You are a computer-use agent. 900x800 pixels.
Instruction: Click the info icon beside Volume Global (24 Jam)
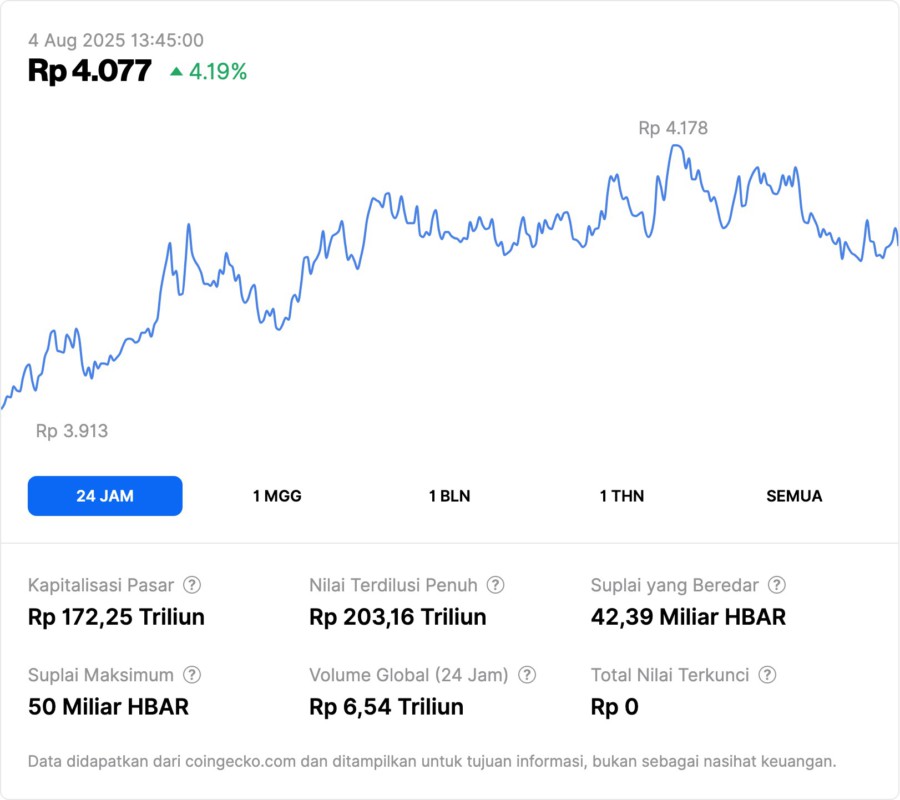(x=527, y=675)
